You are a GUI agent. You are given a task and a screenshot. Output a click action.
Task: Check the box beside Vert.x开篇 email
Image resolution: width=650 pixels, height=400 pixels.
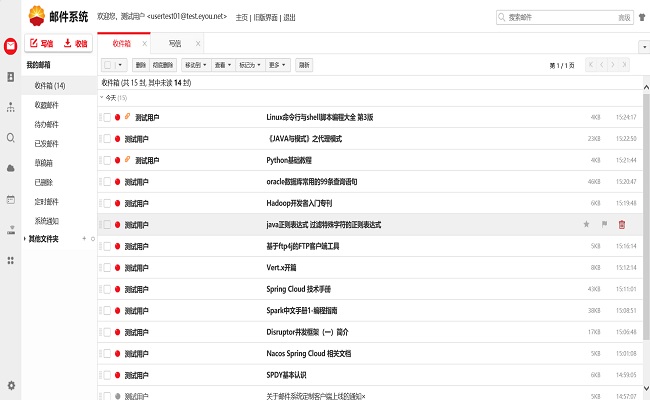click(x=107, y=268)
